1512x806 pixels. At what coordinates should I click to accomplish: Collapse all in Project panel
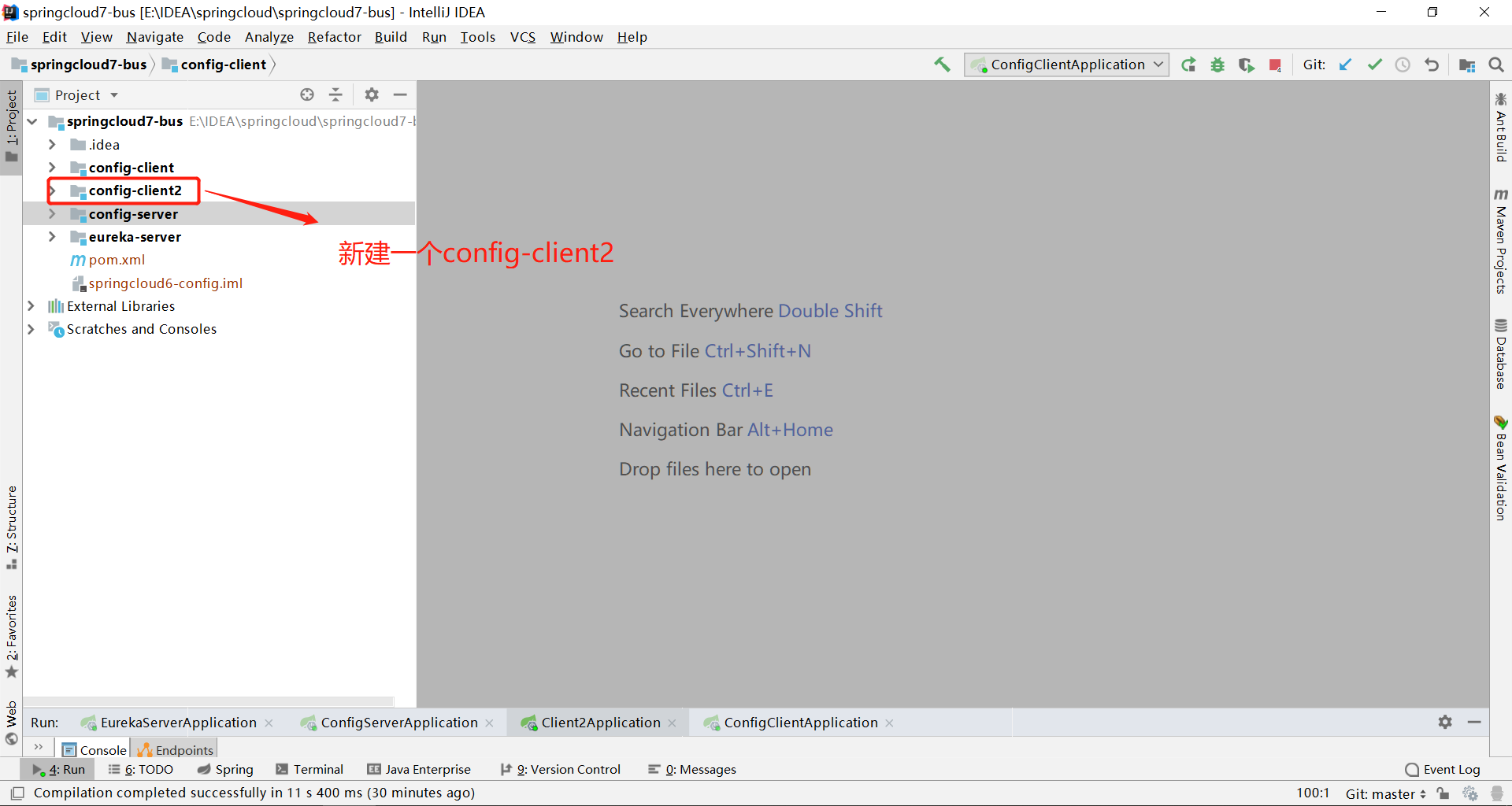(335, 94)
